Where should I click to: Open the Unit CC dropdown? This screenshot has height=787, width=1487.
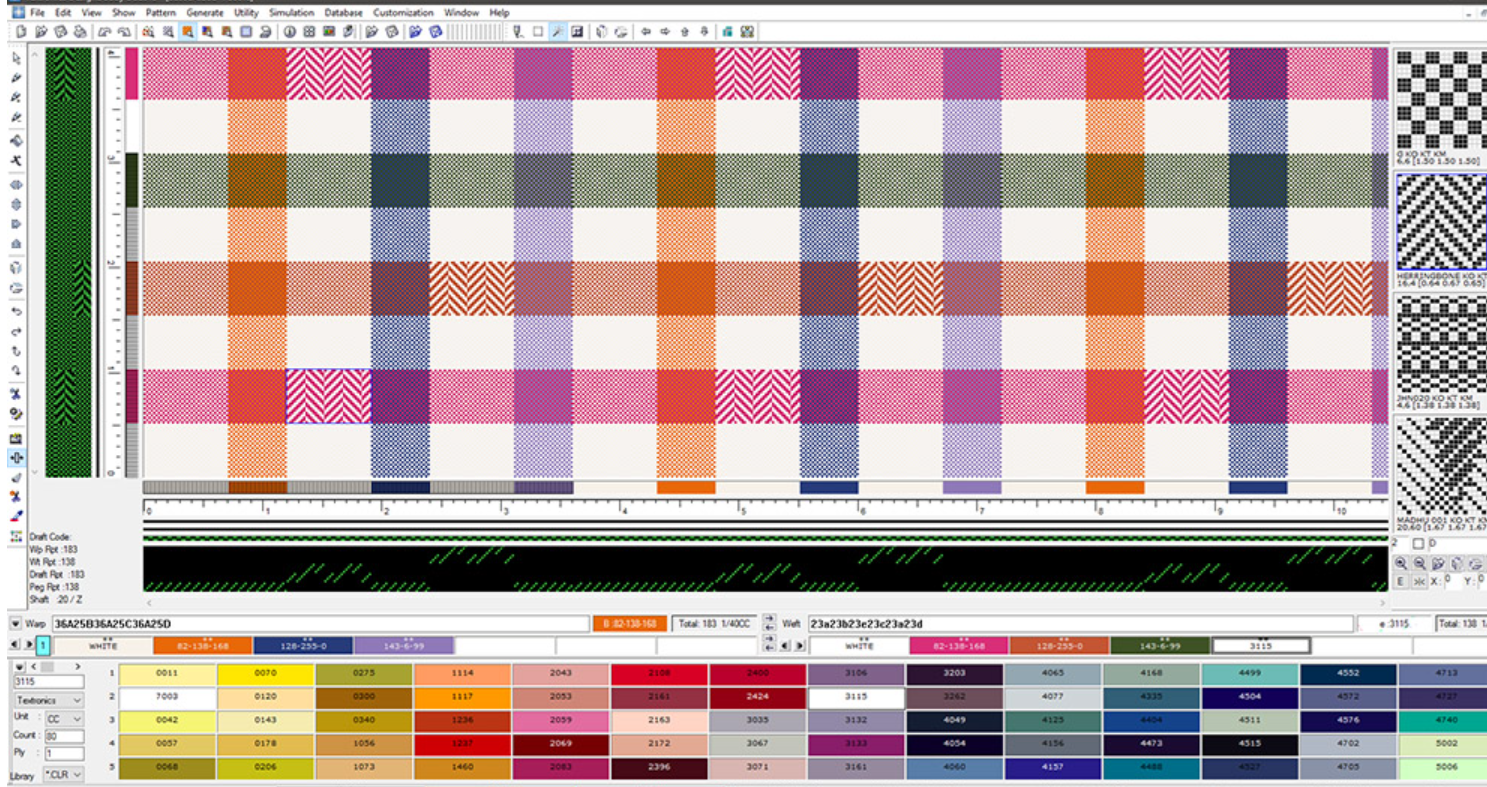[x=62, y=718]
